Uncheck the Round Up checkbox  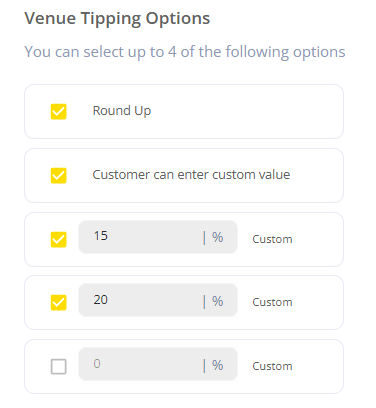point(59,111)
